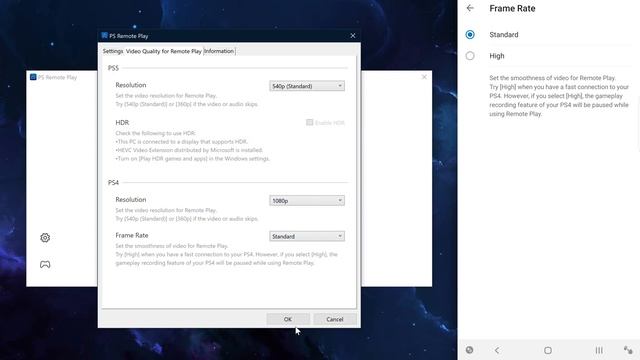Click the OK button
This screenshot has height=360, width=640.
pyautogui.click(x=288, y=319)
